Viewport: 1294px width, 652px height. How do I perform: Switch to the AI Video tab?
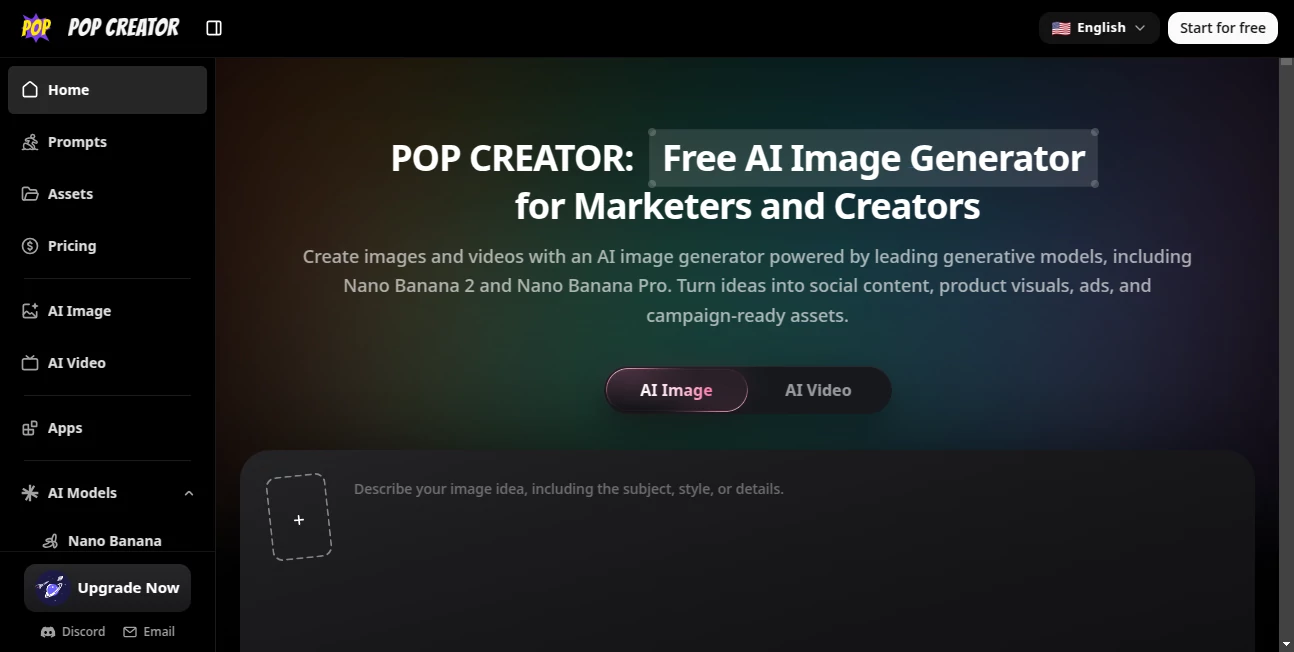pos(818,390)
